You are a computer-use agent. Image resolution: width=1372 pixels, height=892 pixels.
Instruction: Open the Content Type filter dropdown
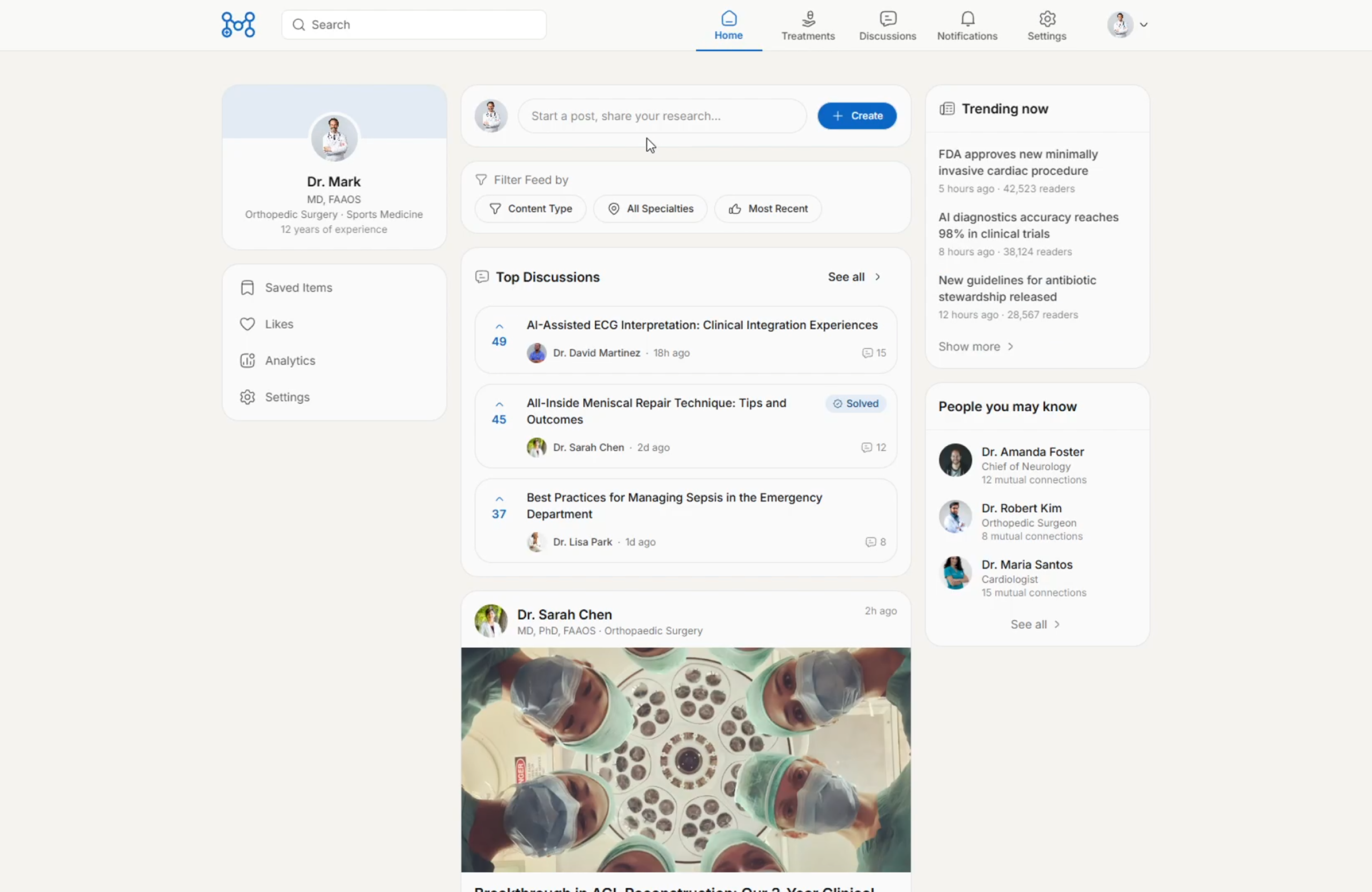tap(531, 209)
